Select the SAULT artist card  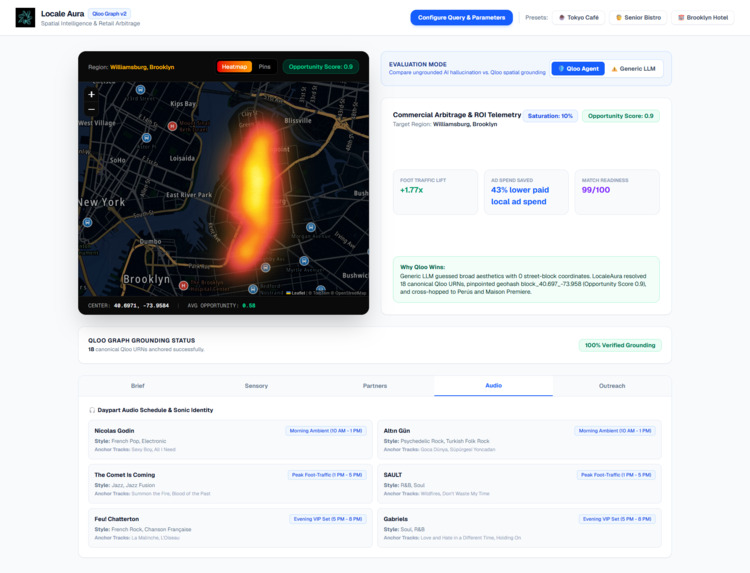519,484
